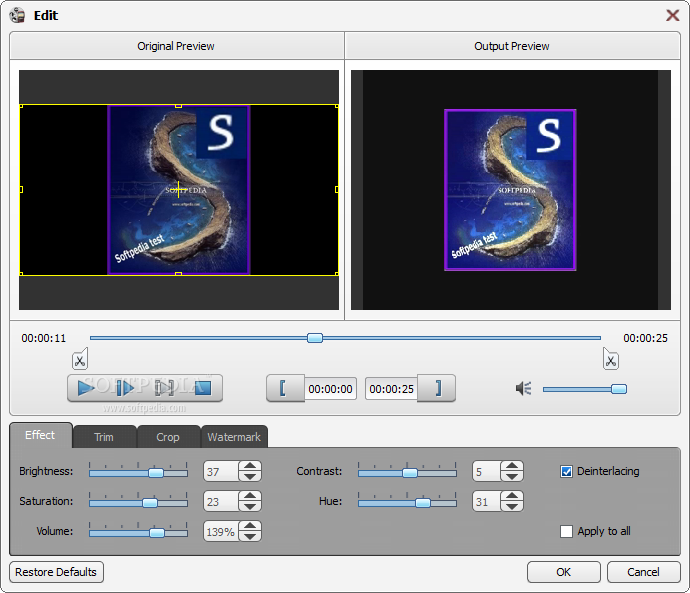Click the Contrast slider handle
Image resolution: width=690 pixels, height=593 pixels.
pos(410,473)
